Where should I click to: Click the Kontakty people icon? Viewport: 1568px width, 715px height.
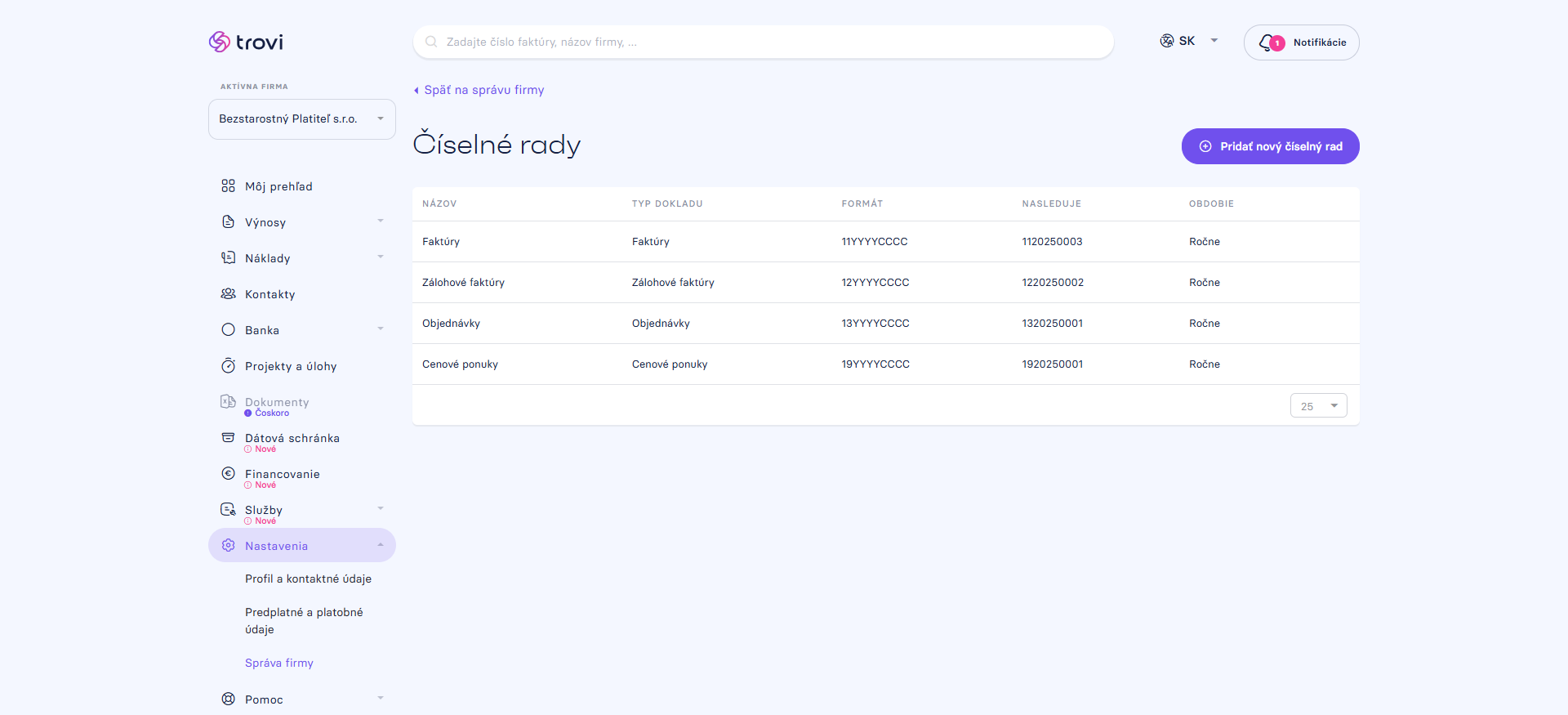pyautogui.click(x=228, y=294)
